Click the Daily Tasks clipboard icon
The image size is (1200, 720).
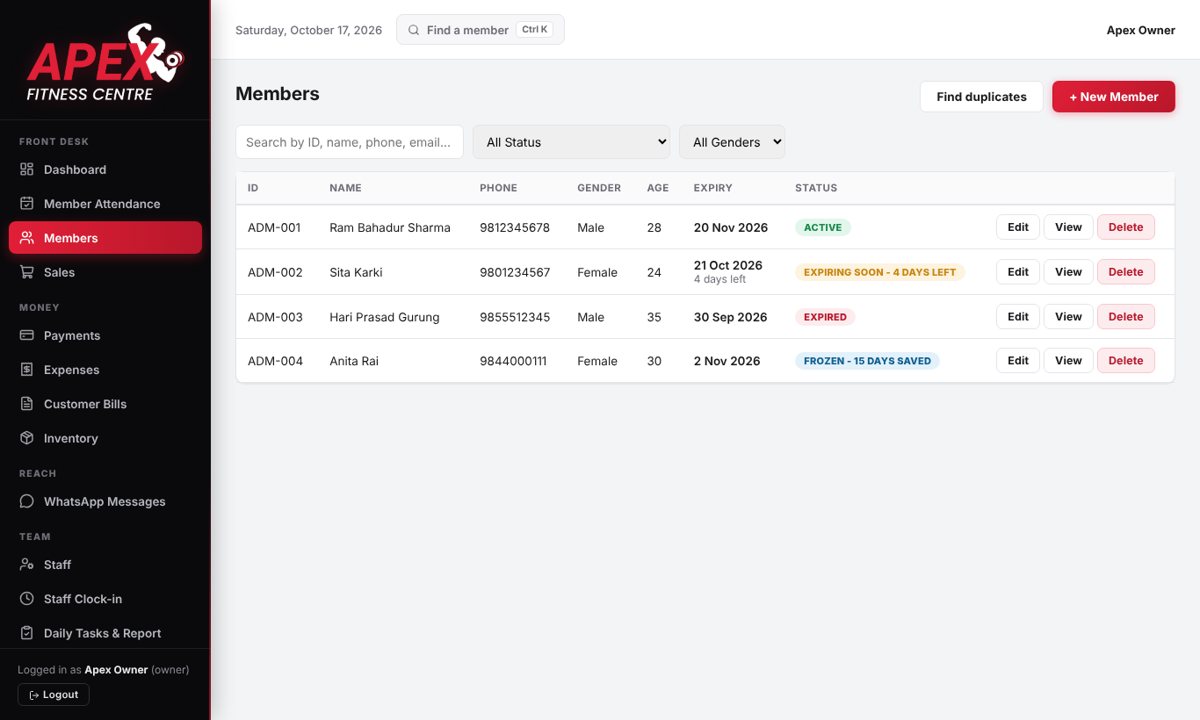(27, 633)
